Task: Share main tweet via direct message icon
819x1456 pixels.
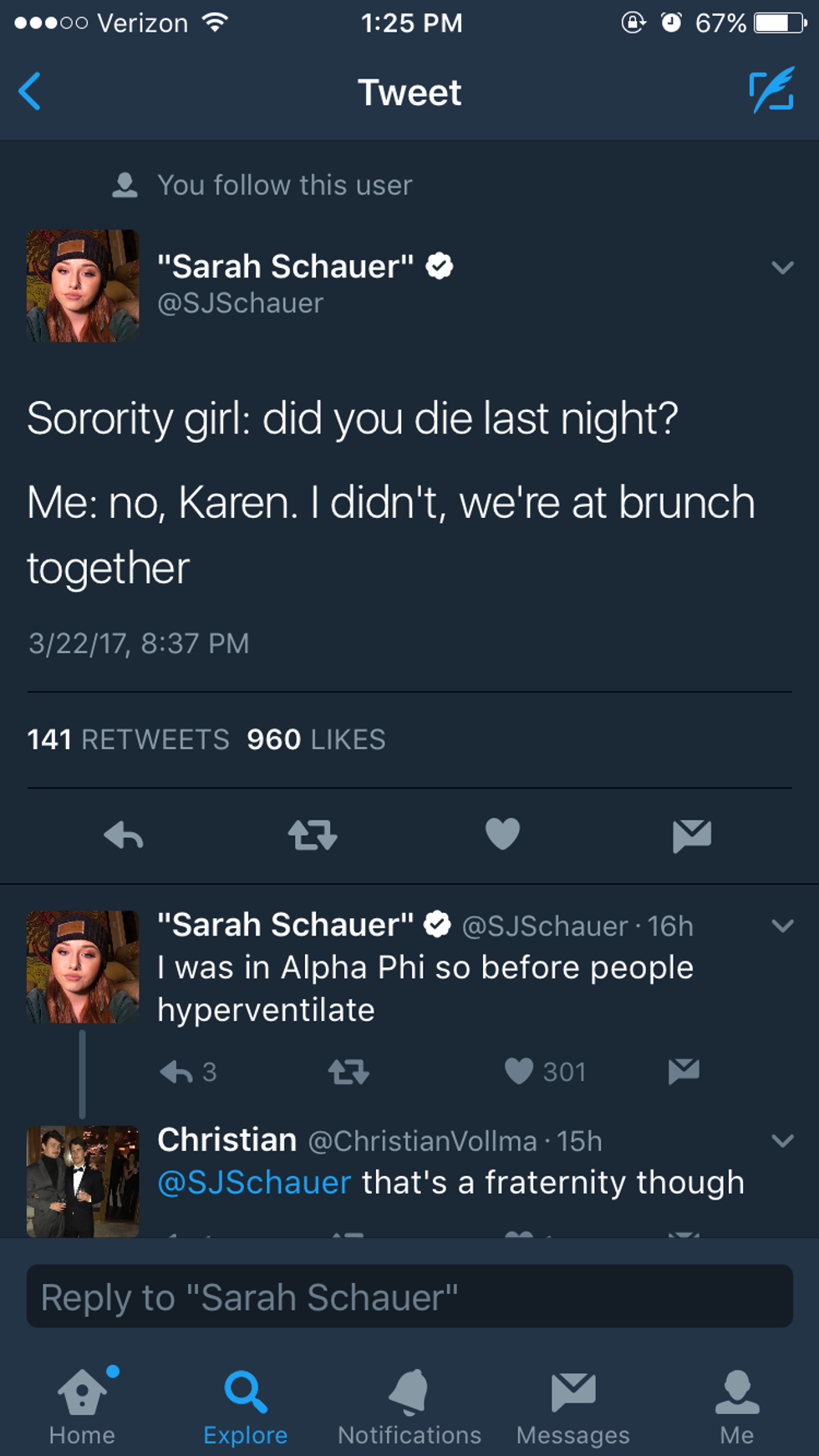Action: click(x=692, y=835)
